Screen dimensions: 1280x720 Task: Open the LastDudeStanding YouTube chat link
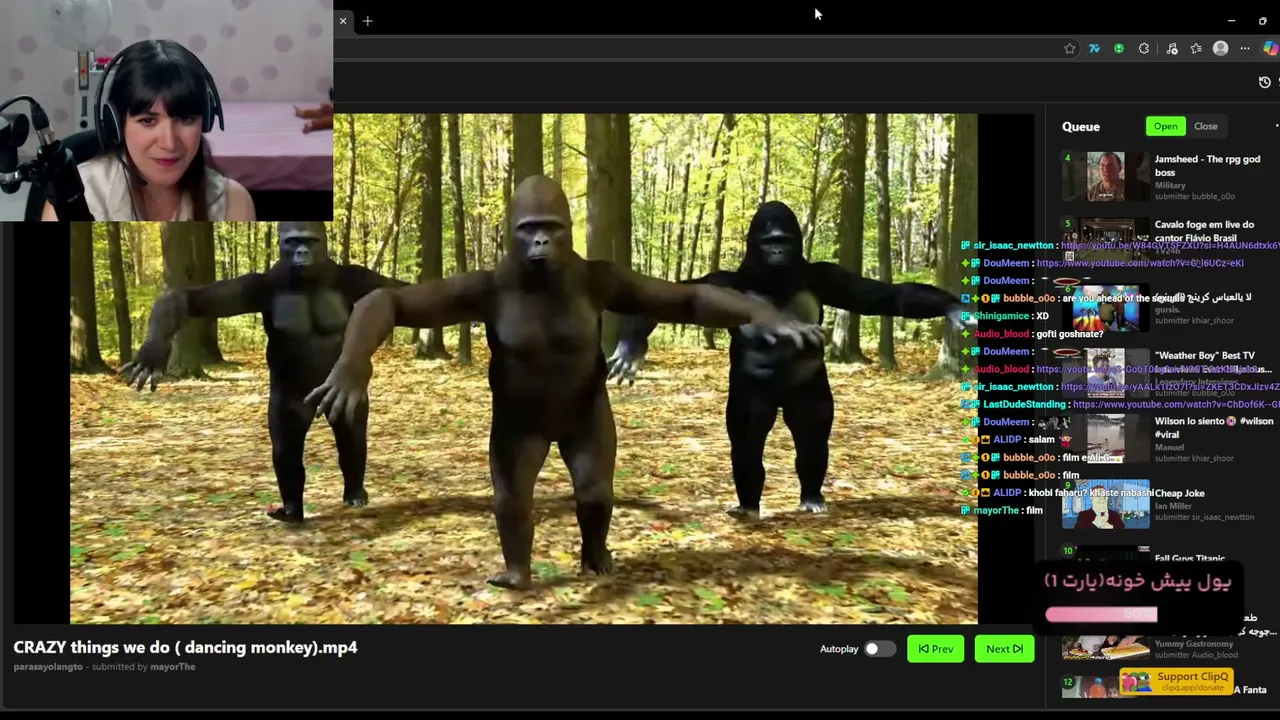(x=1175, y=404)
